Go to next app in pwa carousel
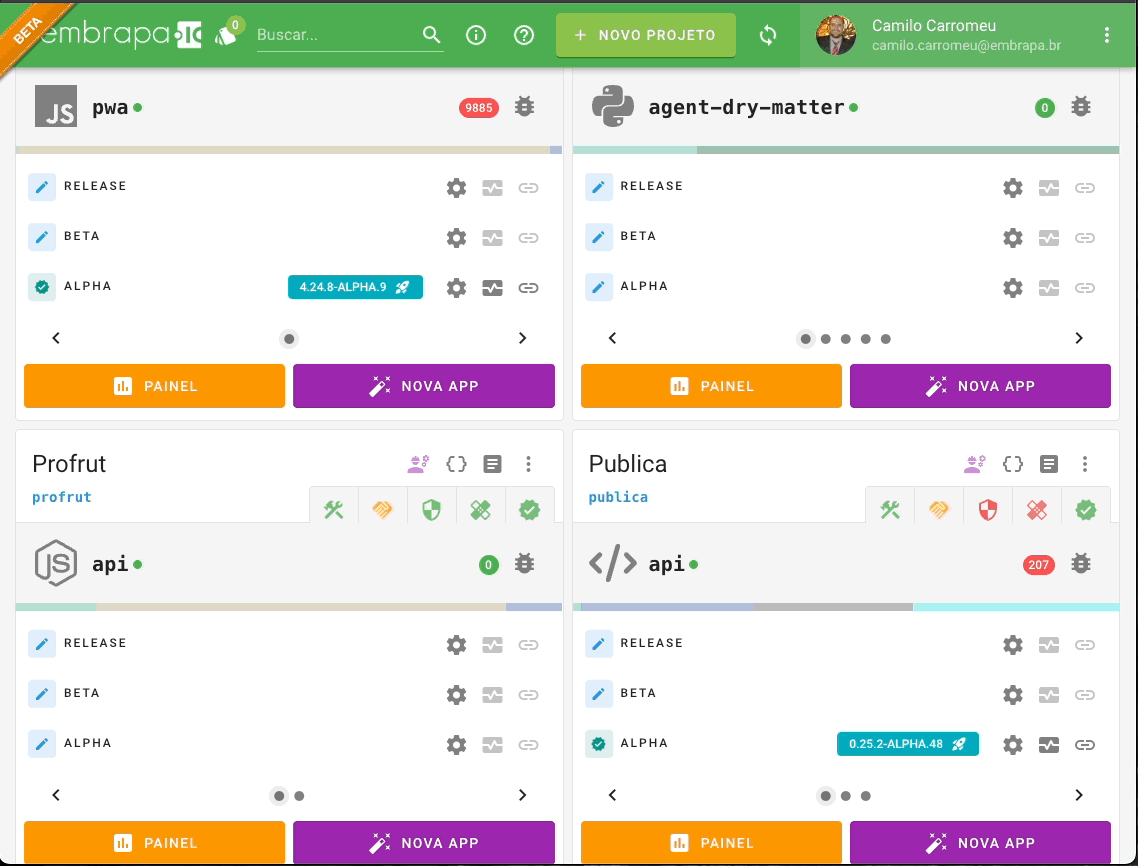 (522, 338)
